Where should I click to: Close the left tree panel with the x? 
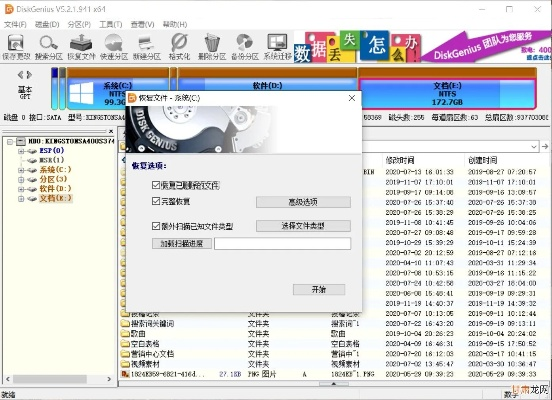pos(111,131)
